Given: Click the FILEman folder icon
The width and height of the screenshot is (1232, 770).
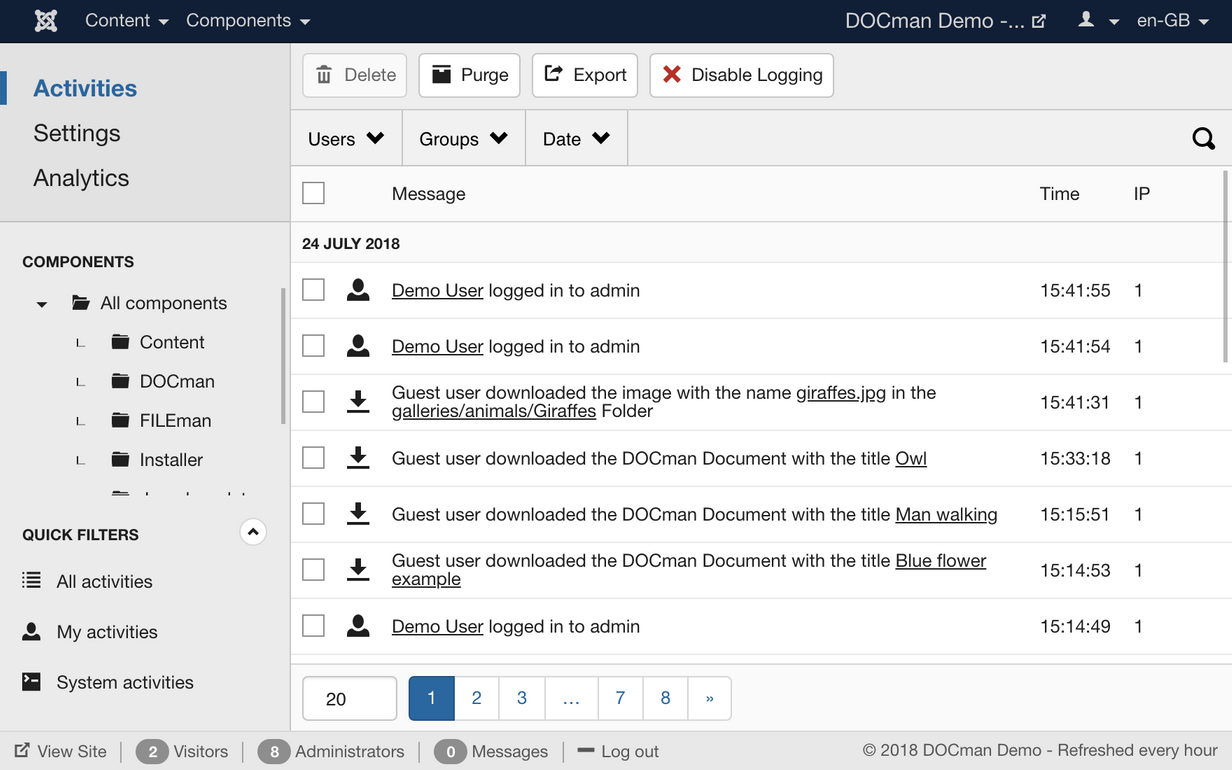Looking at the screenshot, I should (x=121, y=420).
